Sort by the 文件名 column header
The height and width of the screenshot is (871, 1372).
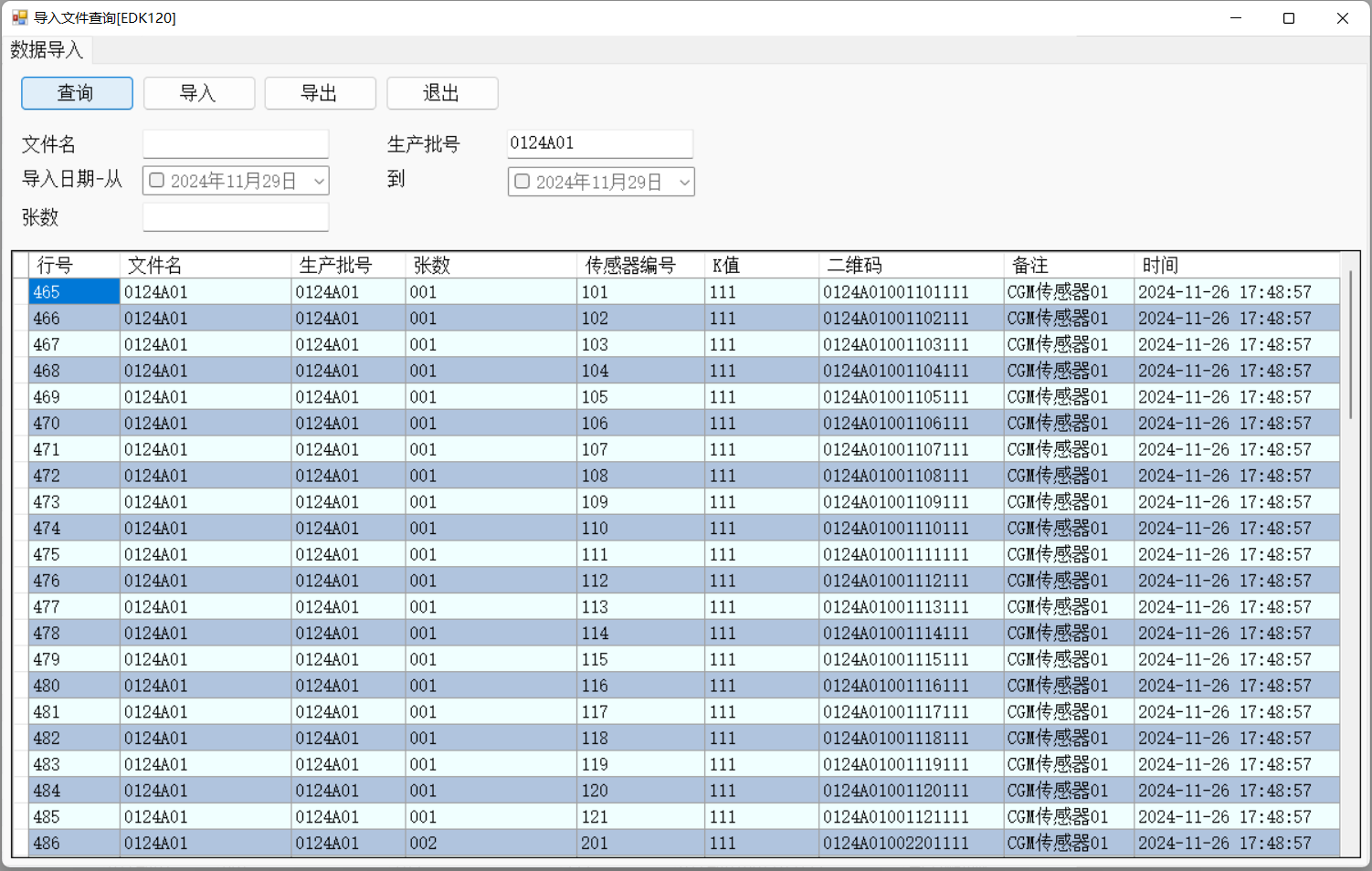click(x=206, y=266)
